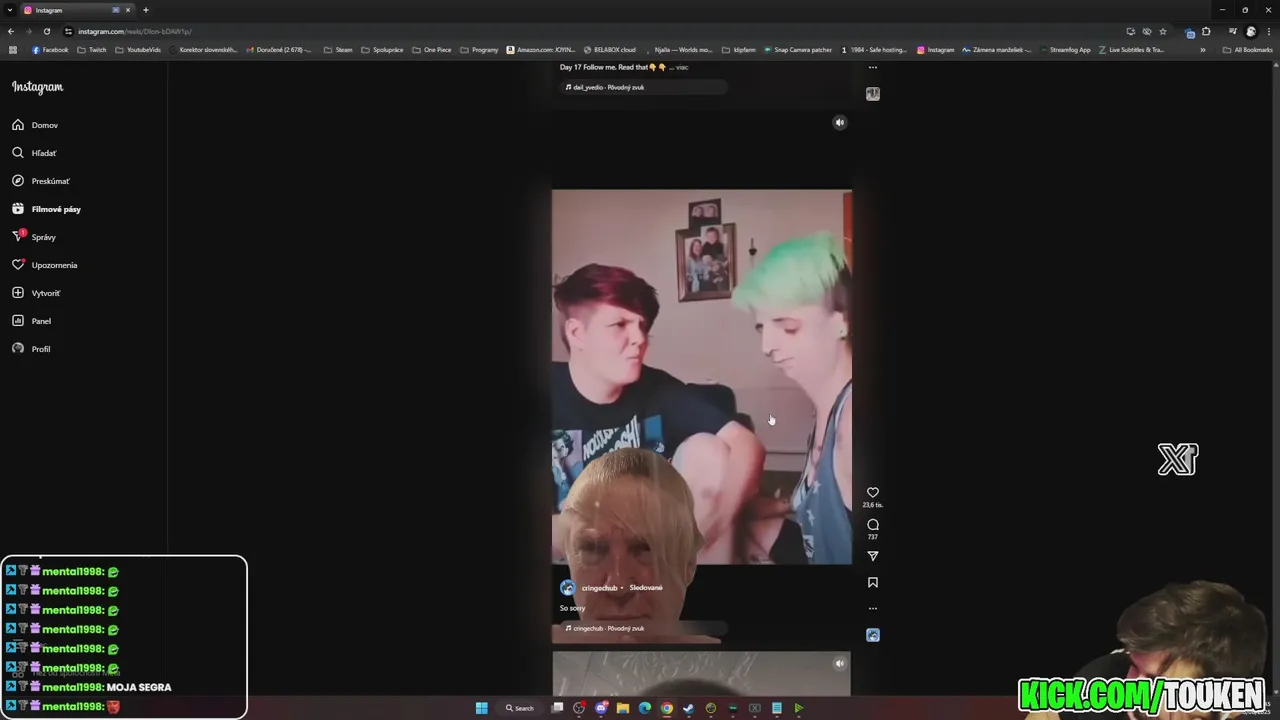Screen dimensions: 1280x720
Task: Open the Steam bookmarks folder
Action: [x=338, y=50]
